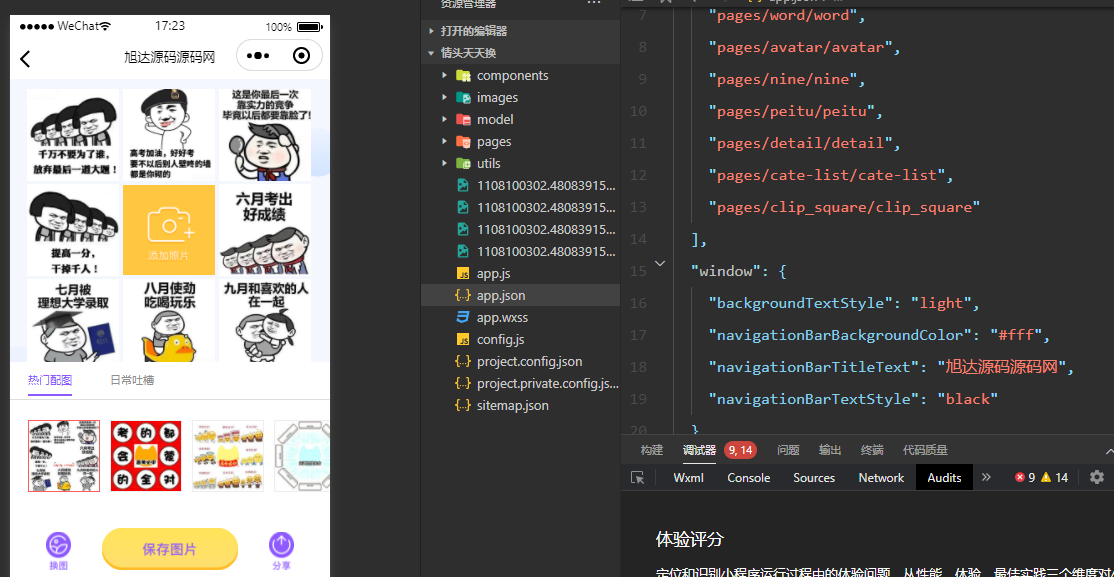Image resolution: width=1114 pixels, height=577 pixels.
Task: Collapse the 情头天天换 project root
Action: (x=431, y=53)
